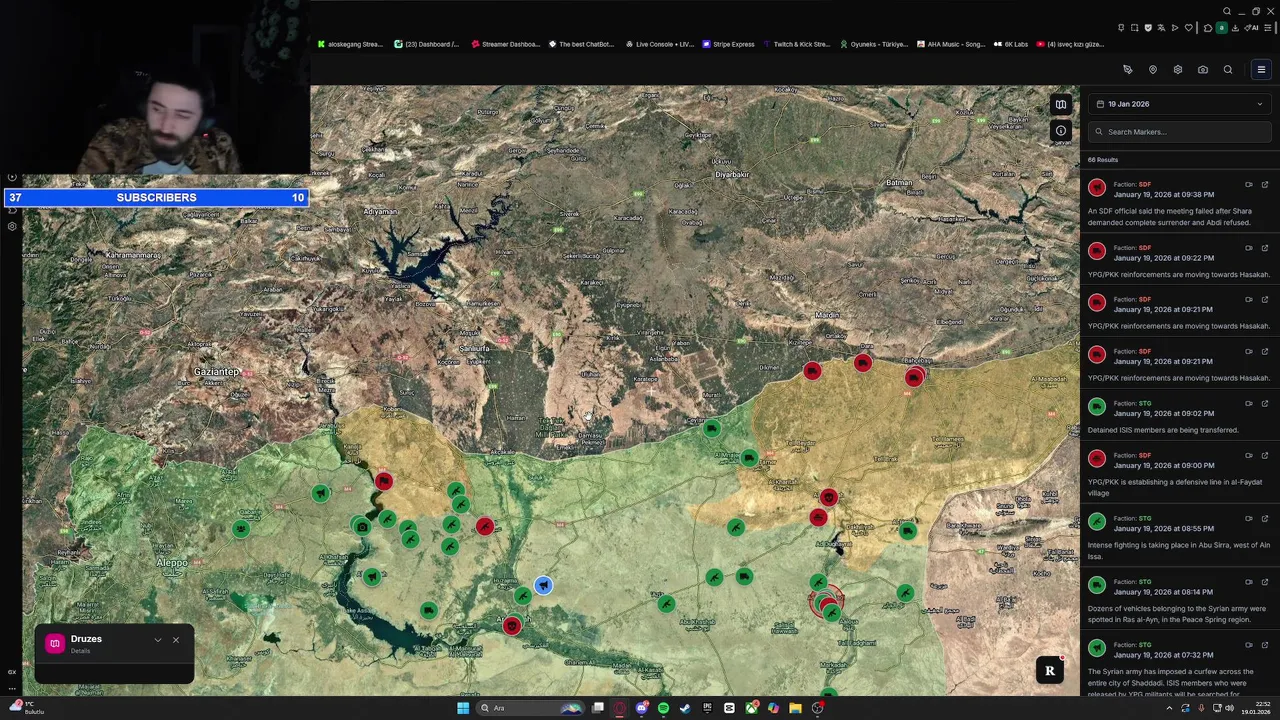Open 6K Labs bookmark
Image resolution: width=1280 pixels, height=720 pixels.
click(x=1010, y=44)
